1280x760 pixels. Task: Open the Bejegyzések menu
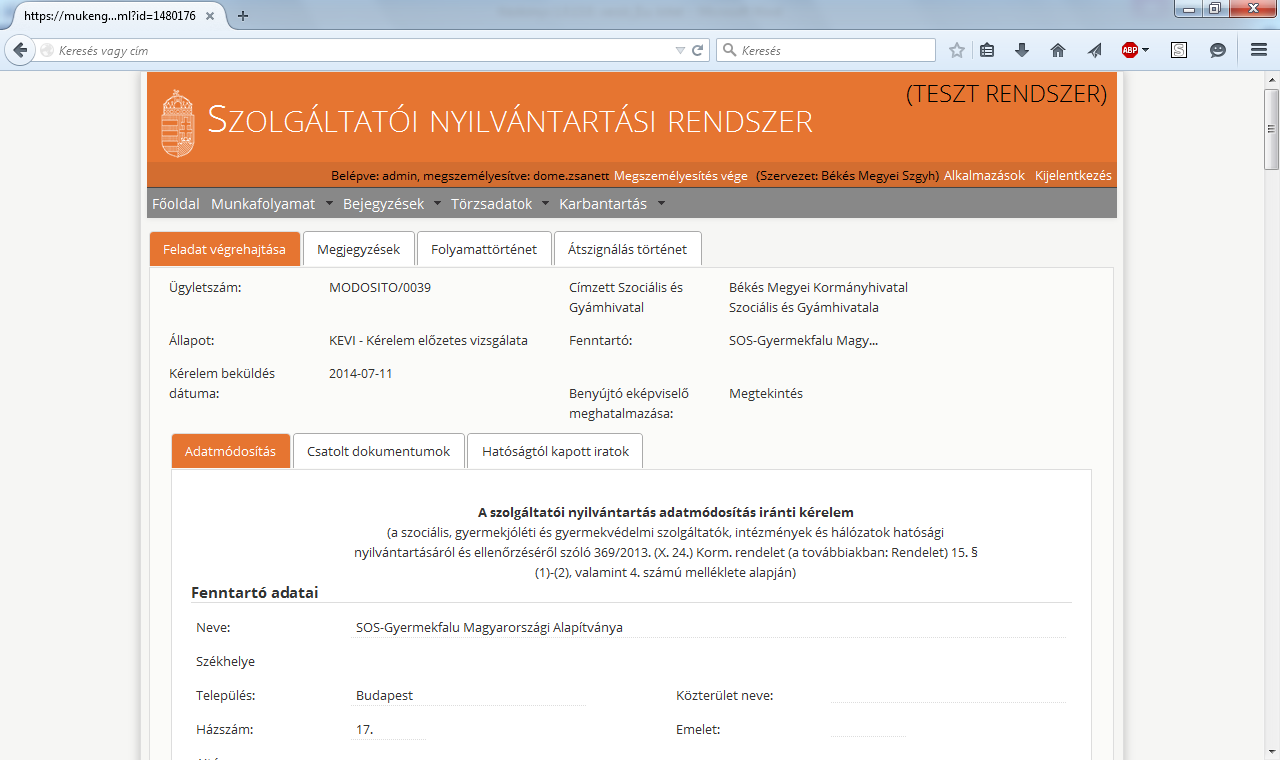tap(383, 204)
